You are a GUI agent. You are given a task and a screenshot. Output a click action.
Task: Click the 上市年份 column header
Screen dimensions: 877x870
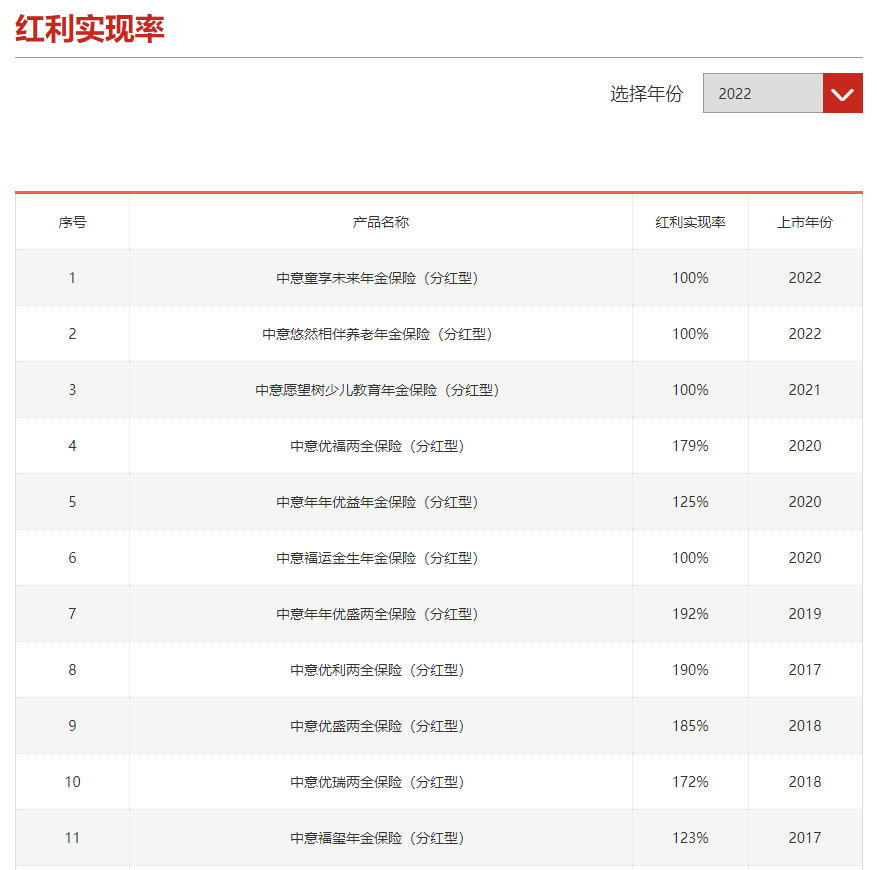[x=805, y=222]
